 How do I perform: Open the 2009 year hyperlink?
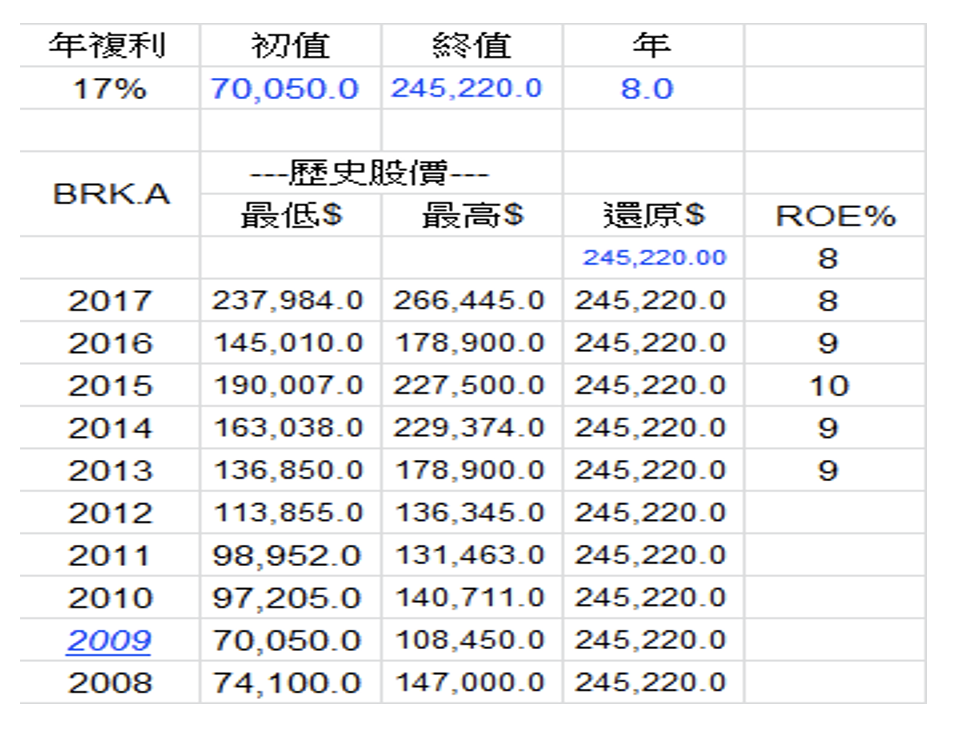[109, 640]
